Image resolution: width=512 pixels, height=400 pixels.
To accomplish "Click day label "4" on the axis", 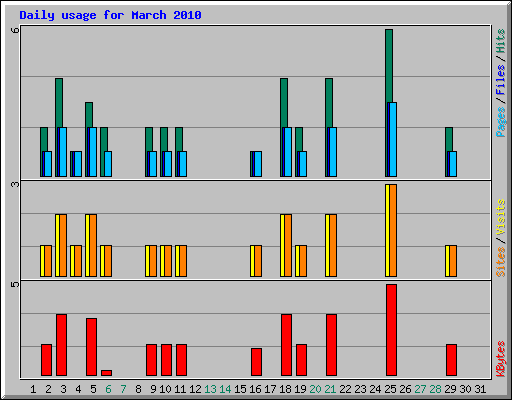I will pyautogui.click(x=78, y=389).
